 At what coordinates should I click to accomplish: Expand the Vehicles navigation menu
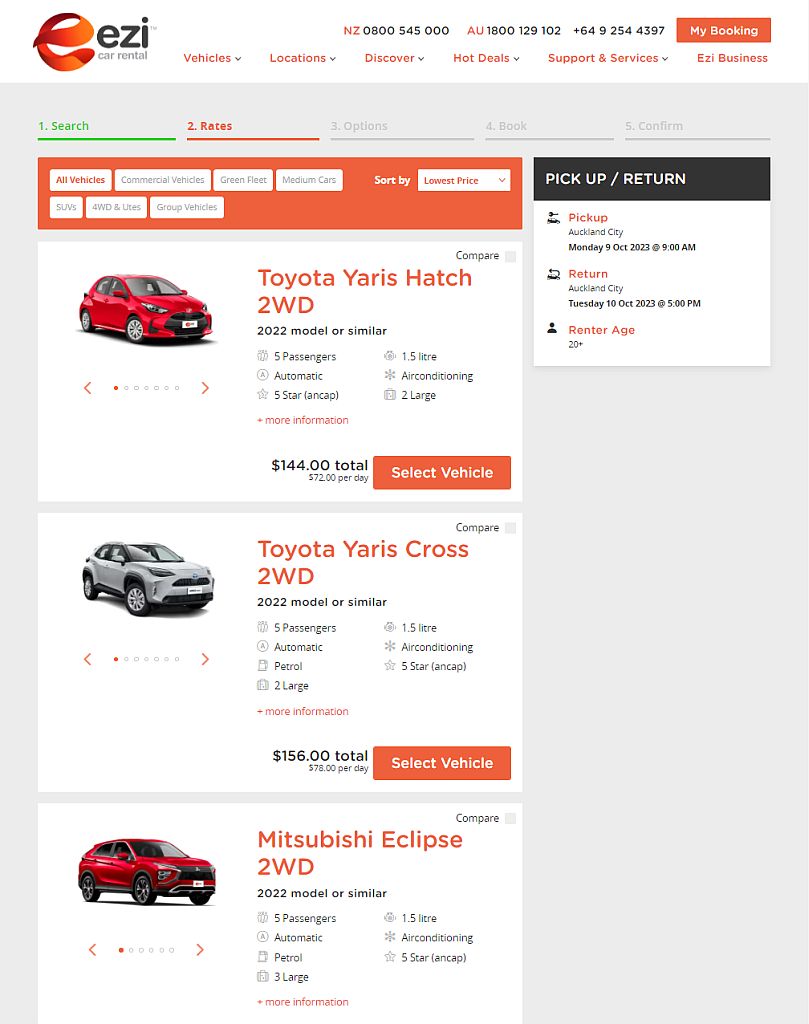point(211,58)
